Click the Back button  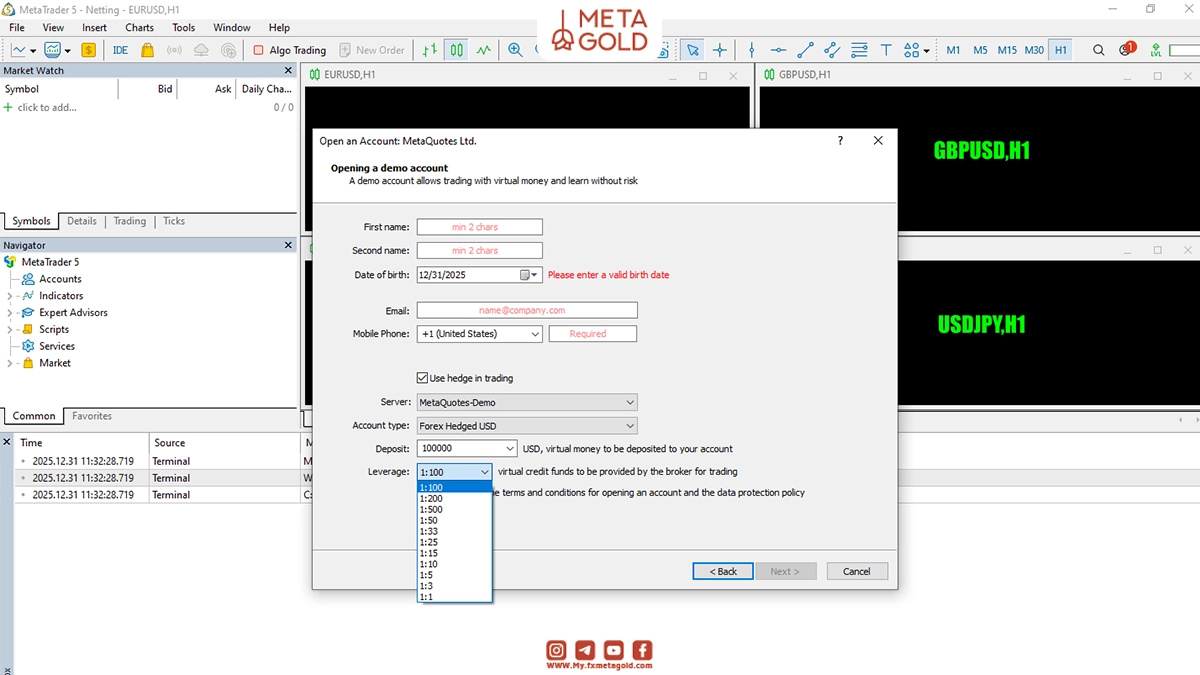coord(723,571)
